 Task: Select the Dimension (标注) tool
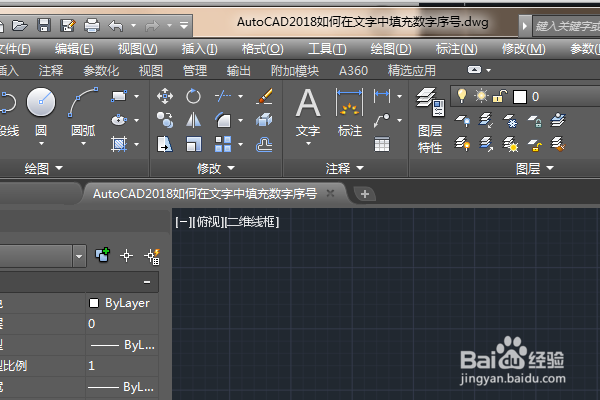(349, 112)
